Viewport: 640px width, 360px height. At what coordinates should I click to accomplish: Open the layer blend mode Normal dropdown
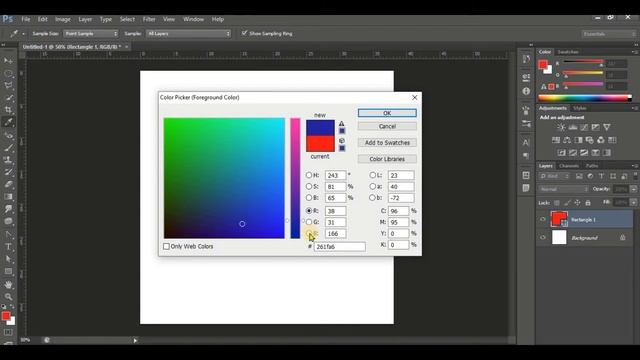coord(563,189)
